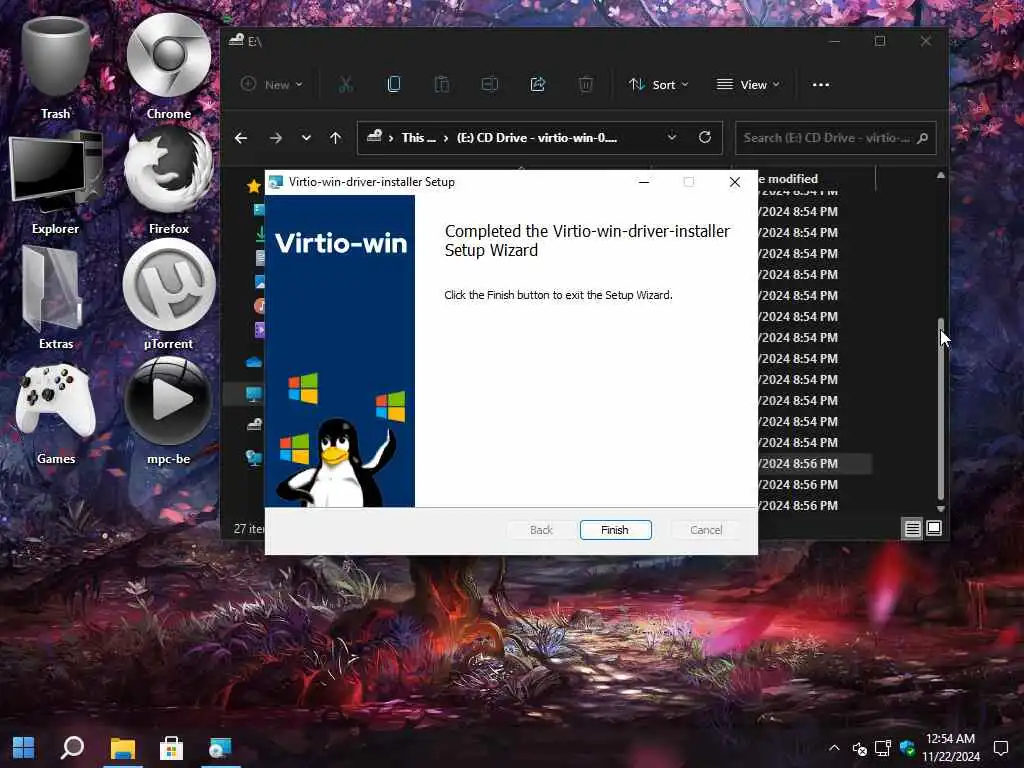Open the See more ellipsis menu in Explorer
This screenshot has height=768, width=1024.
coord(821,84)
